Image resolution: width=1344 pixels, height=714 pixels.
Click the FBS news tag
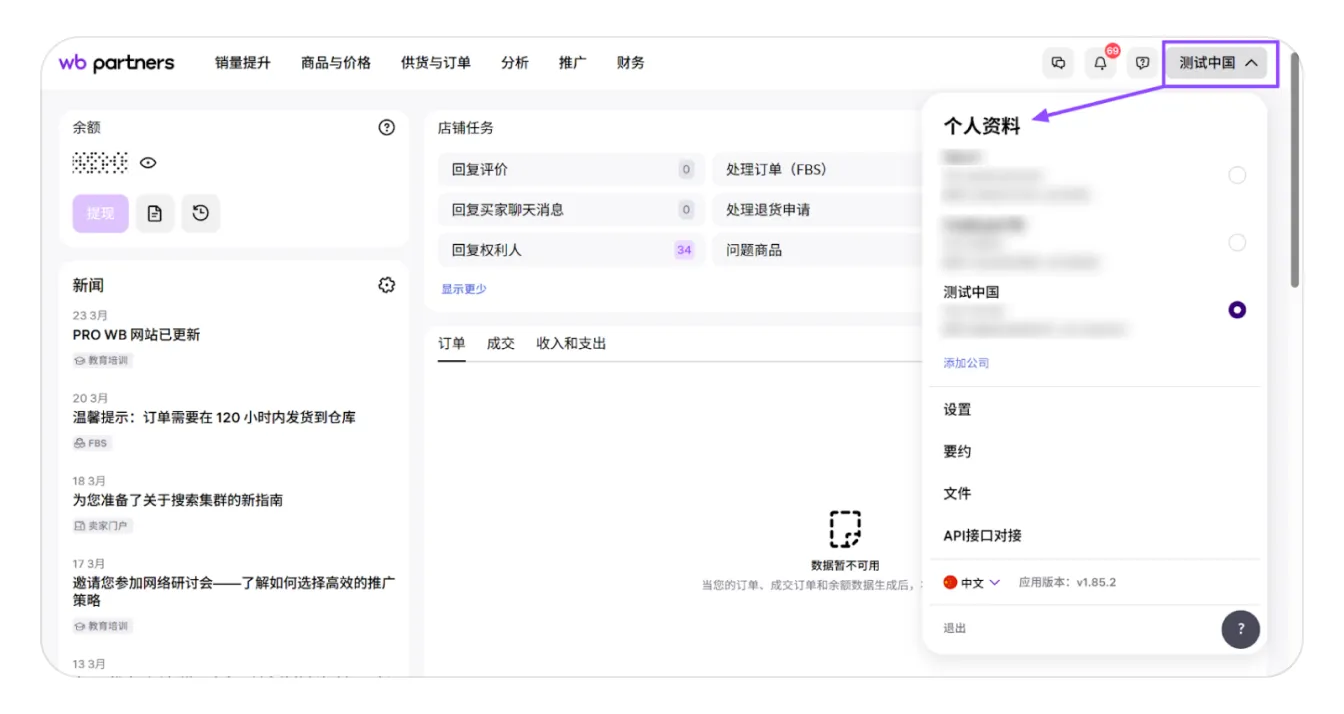click(x=91, y=443)
